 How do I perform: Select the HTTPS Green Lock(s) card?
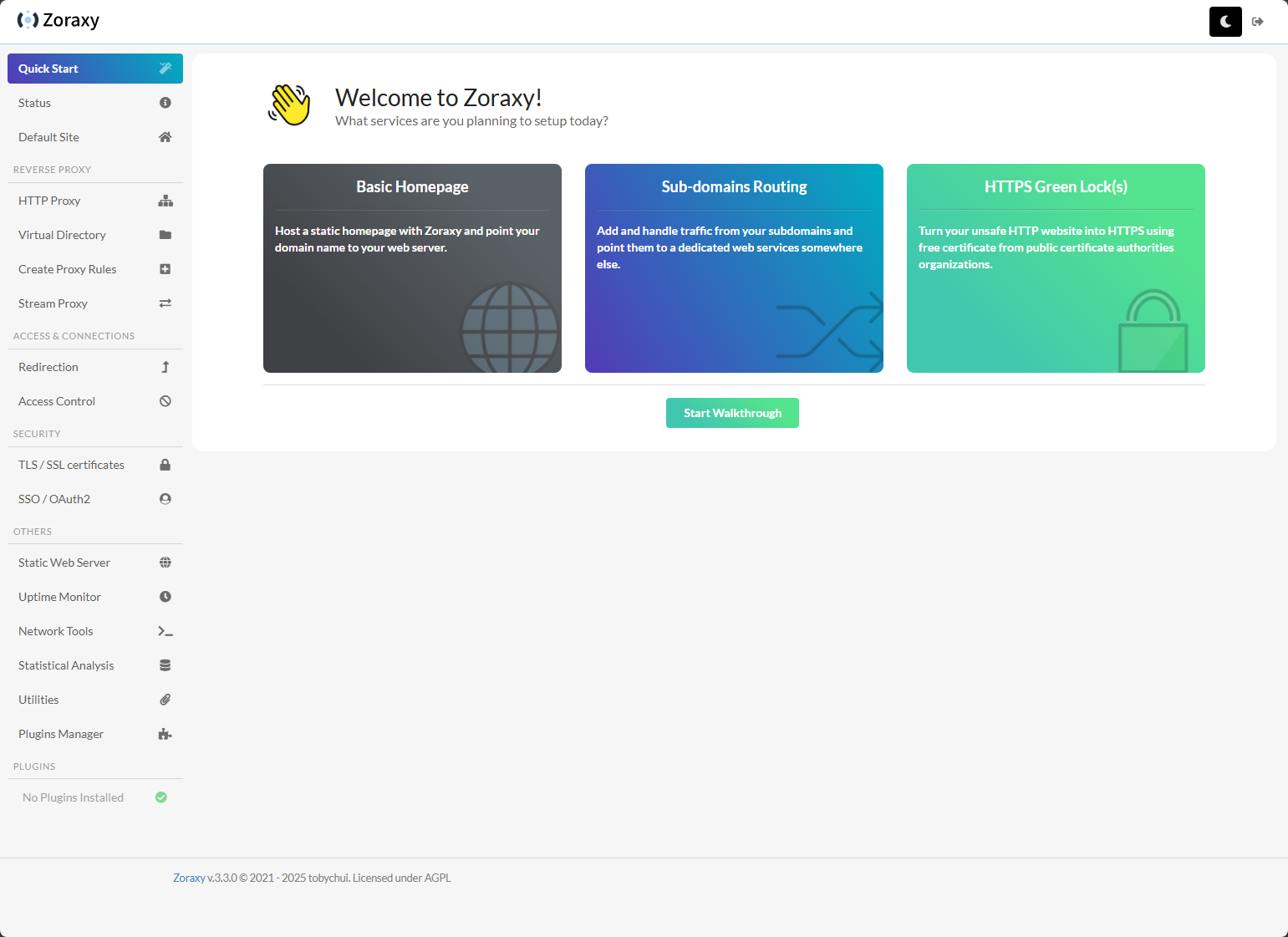tap(1056, 268)
